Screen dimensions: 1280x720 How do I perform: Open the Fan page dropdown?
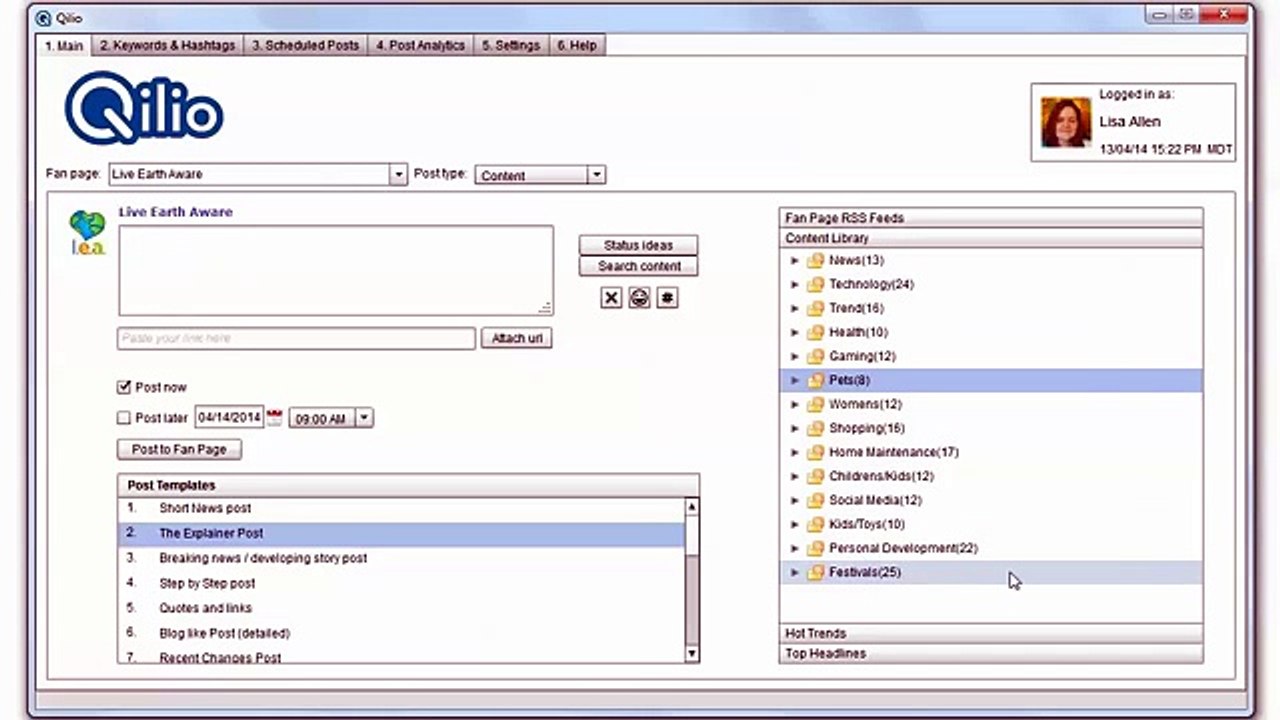398,174
